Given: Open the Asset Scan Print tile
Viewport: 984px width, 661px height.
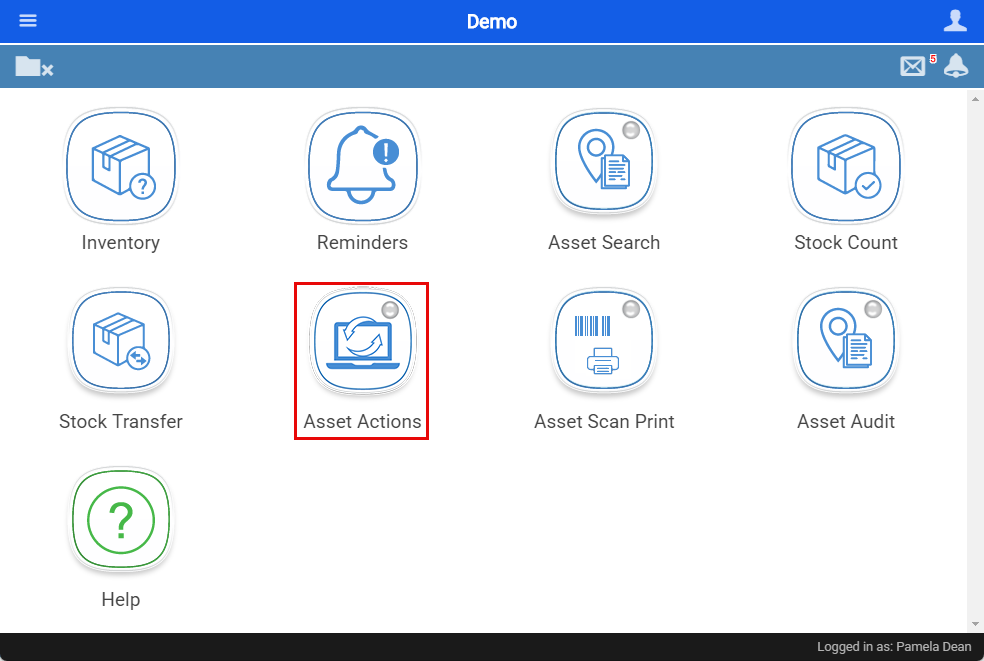Looking at the screenshot, I should (x=604, y=341).
